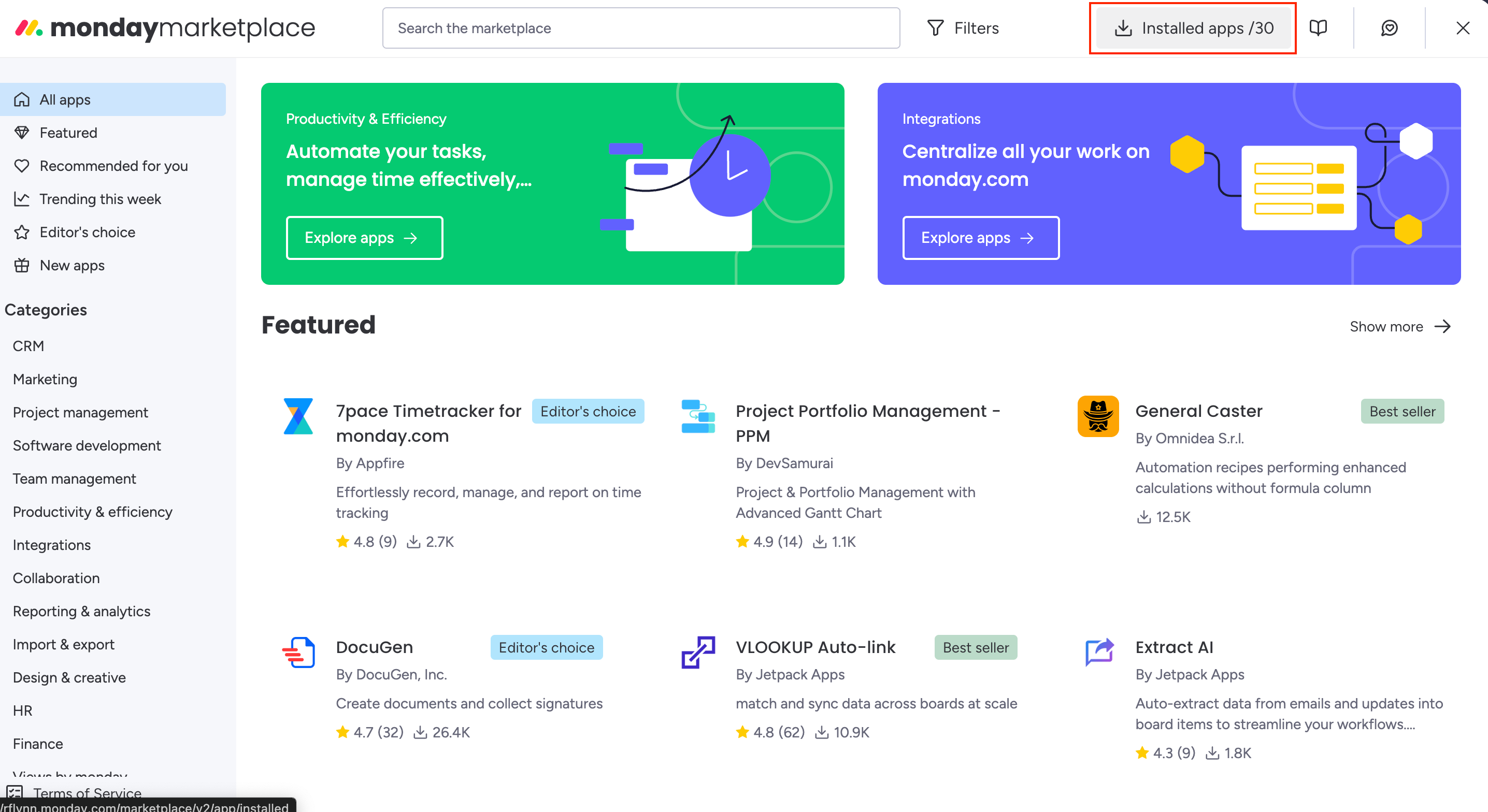Click the 7pace Timetracker app icon
The image size is (1488, 812).
coord(298,416)
